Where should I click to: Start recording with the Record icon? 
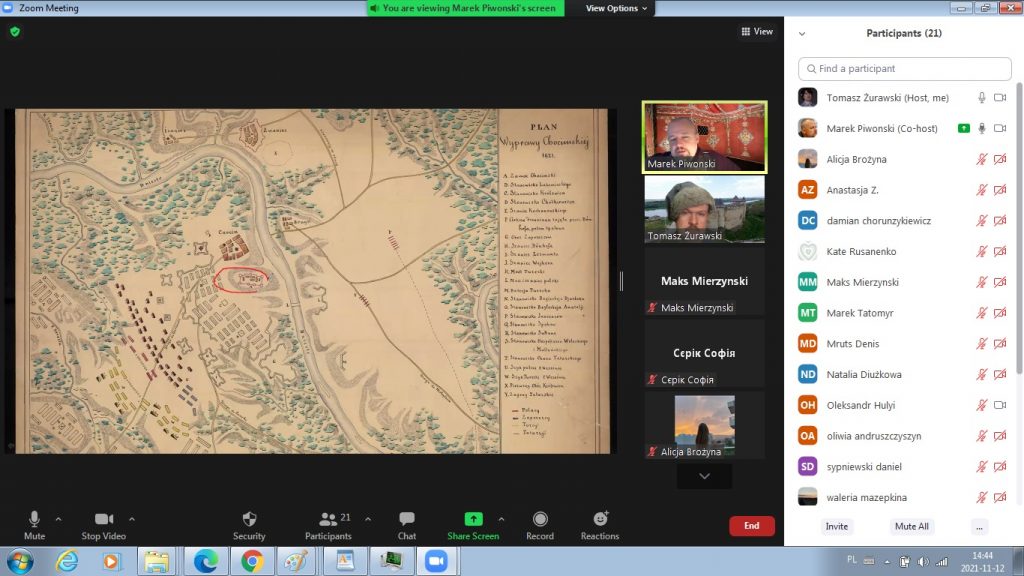pyautogui.click(x=540, y=519)
